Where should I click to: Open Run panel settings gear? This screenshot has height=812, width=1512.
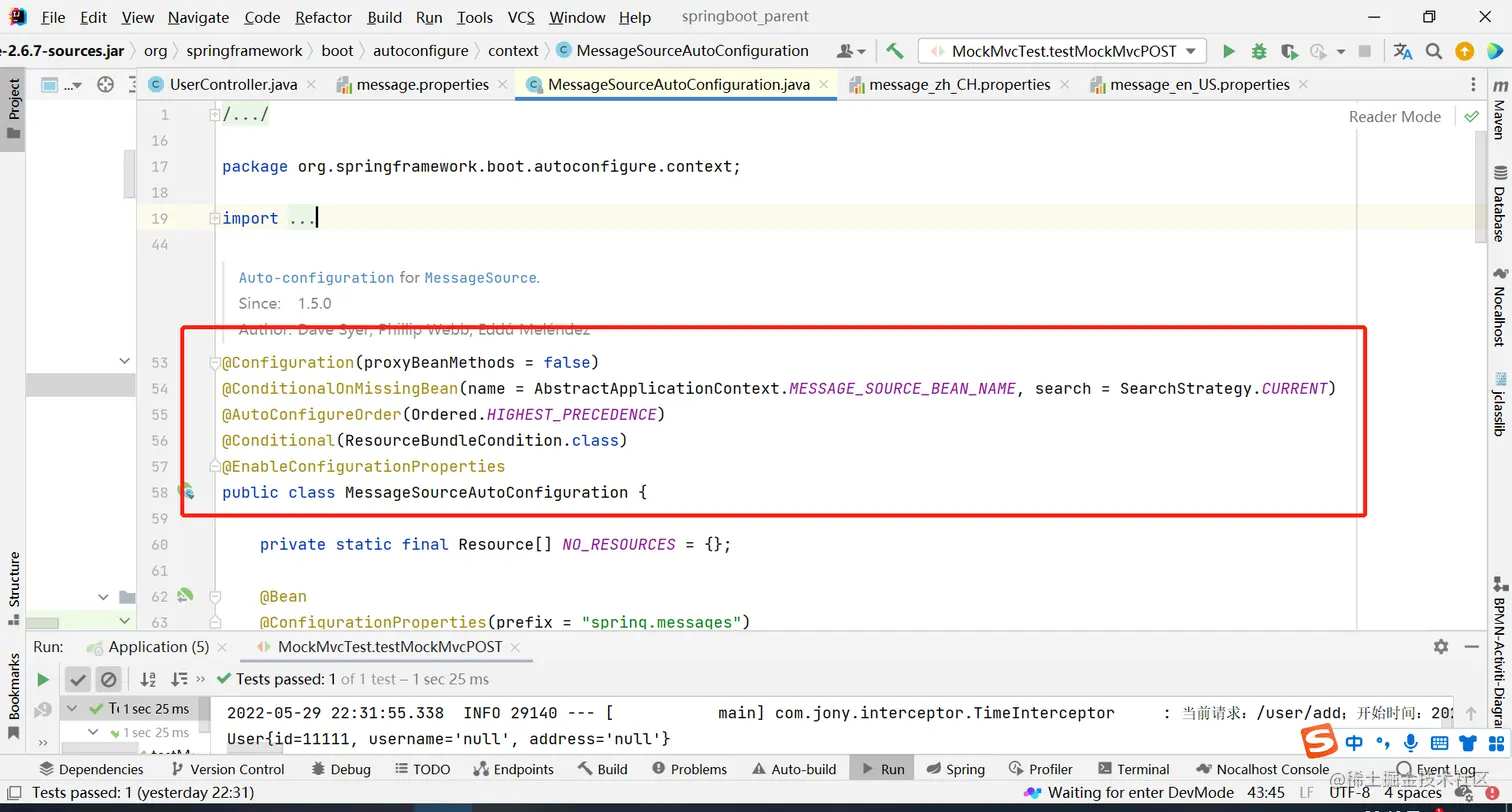pyautogui.click(x=1441, y=646)
